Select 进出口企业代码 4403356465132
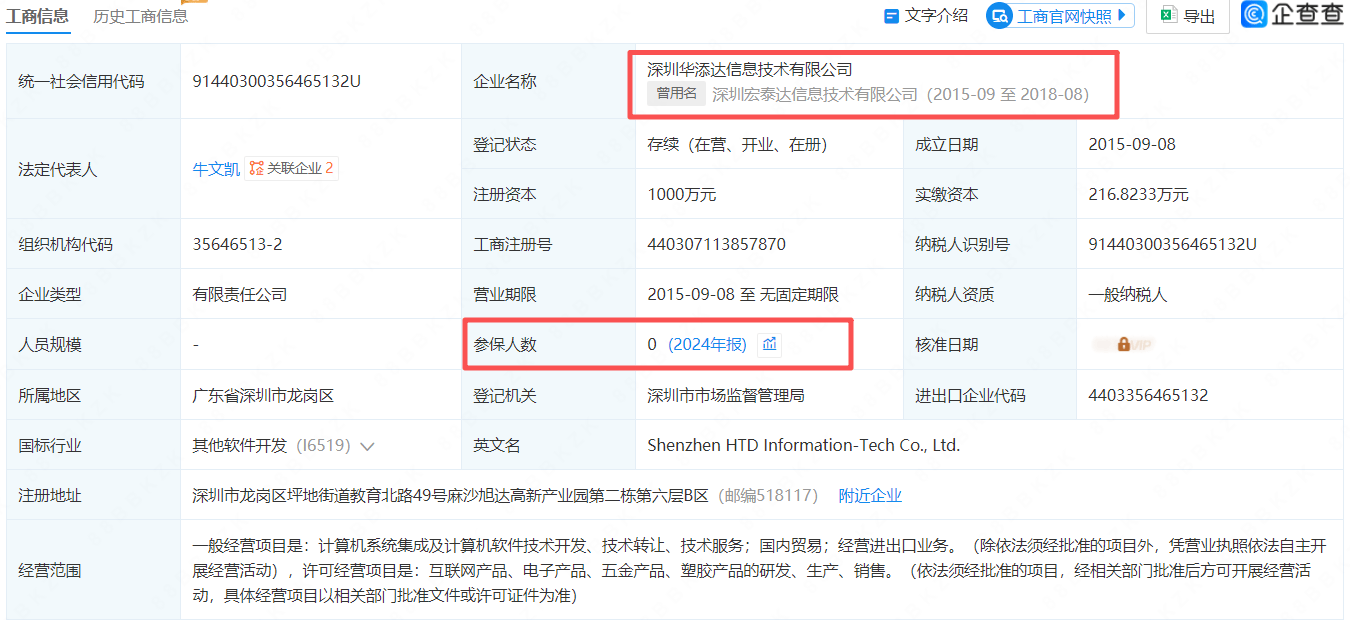The width and height of the screenshot is (1350, 620). (1148, 395)
